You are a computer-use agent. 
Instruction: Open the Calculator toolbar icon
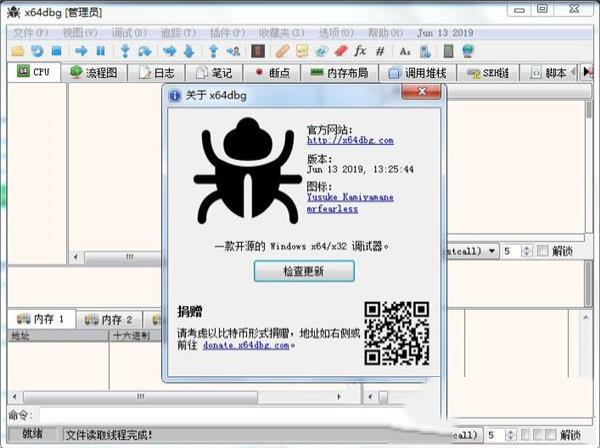448,51
